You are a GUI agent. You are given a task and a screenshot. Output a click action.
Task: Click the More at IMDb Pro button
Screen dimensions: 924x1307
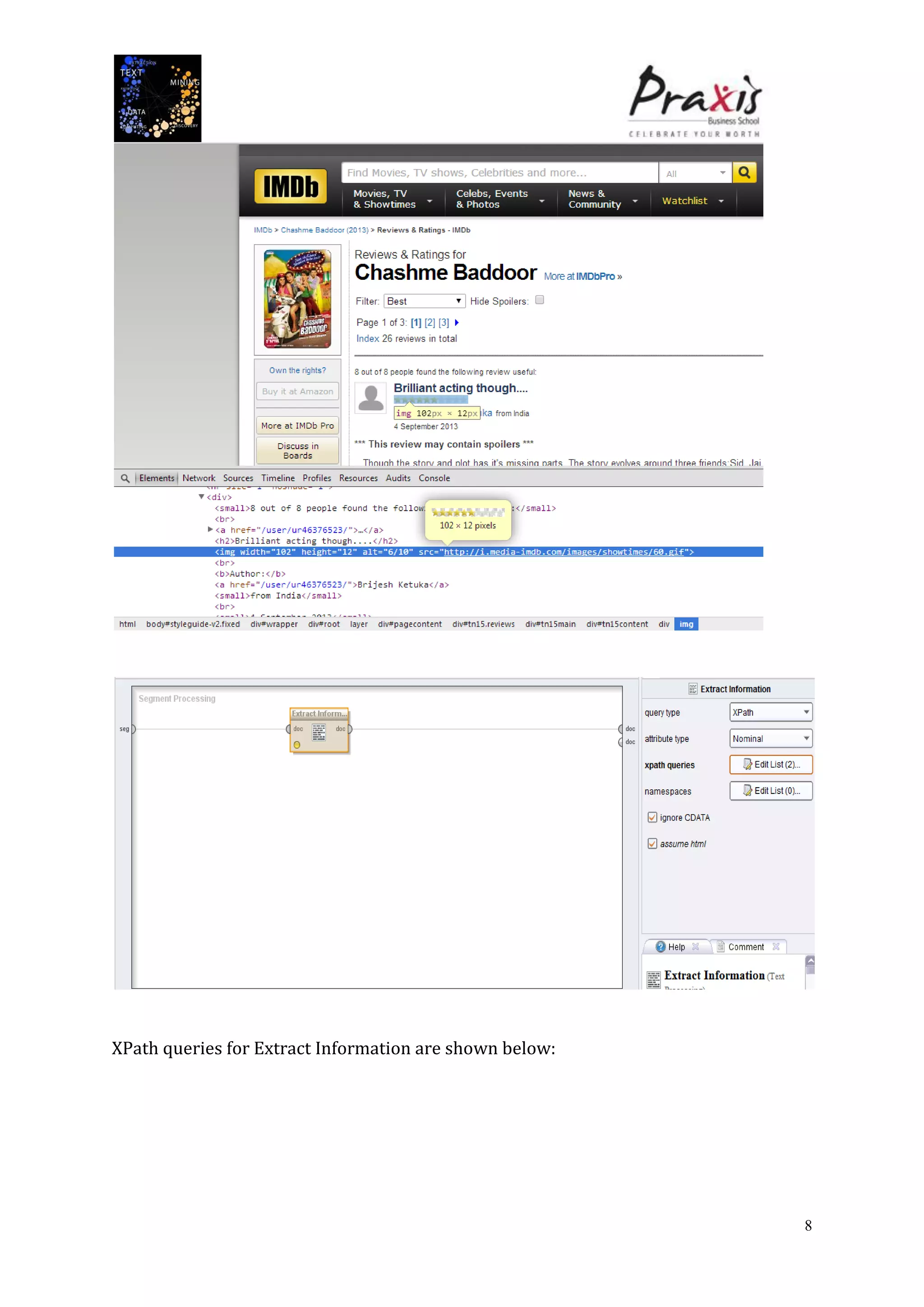297,426
